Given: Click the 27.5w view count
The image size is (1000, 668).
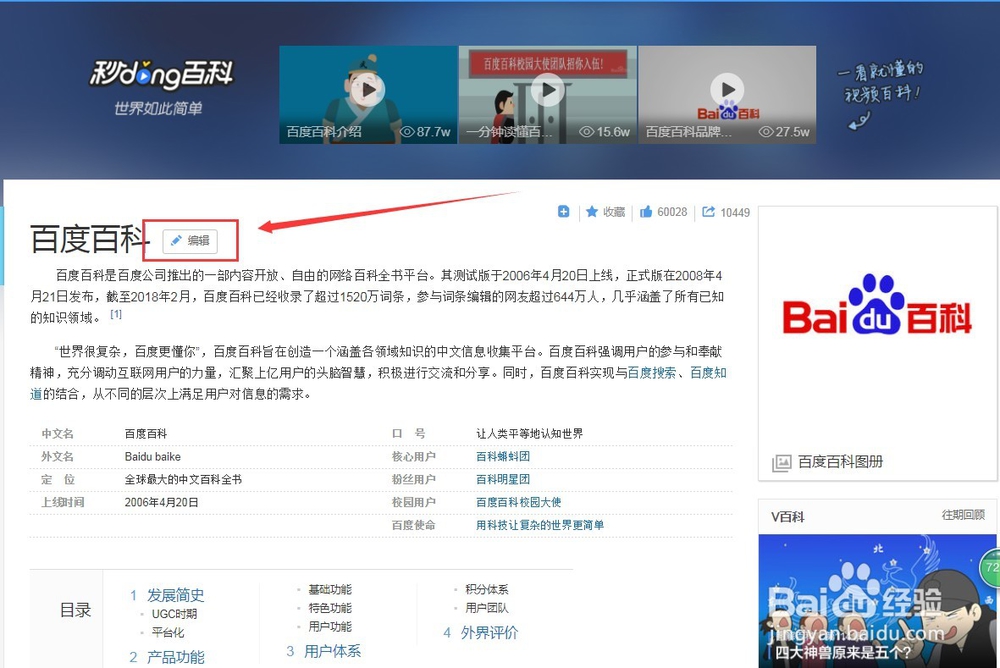Looking at the screenshot, I should pos(784,131).
